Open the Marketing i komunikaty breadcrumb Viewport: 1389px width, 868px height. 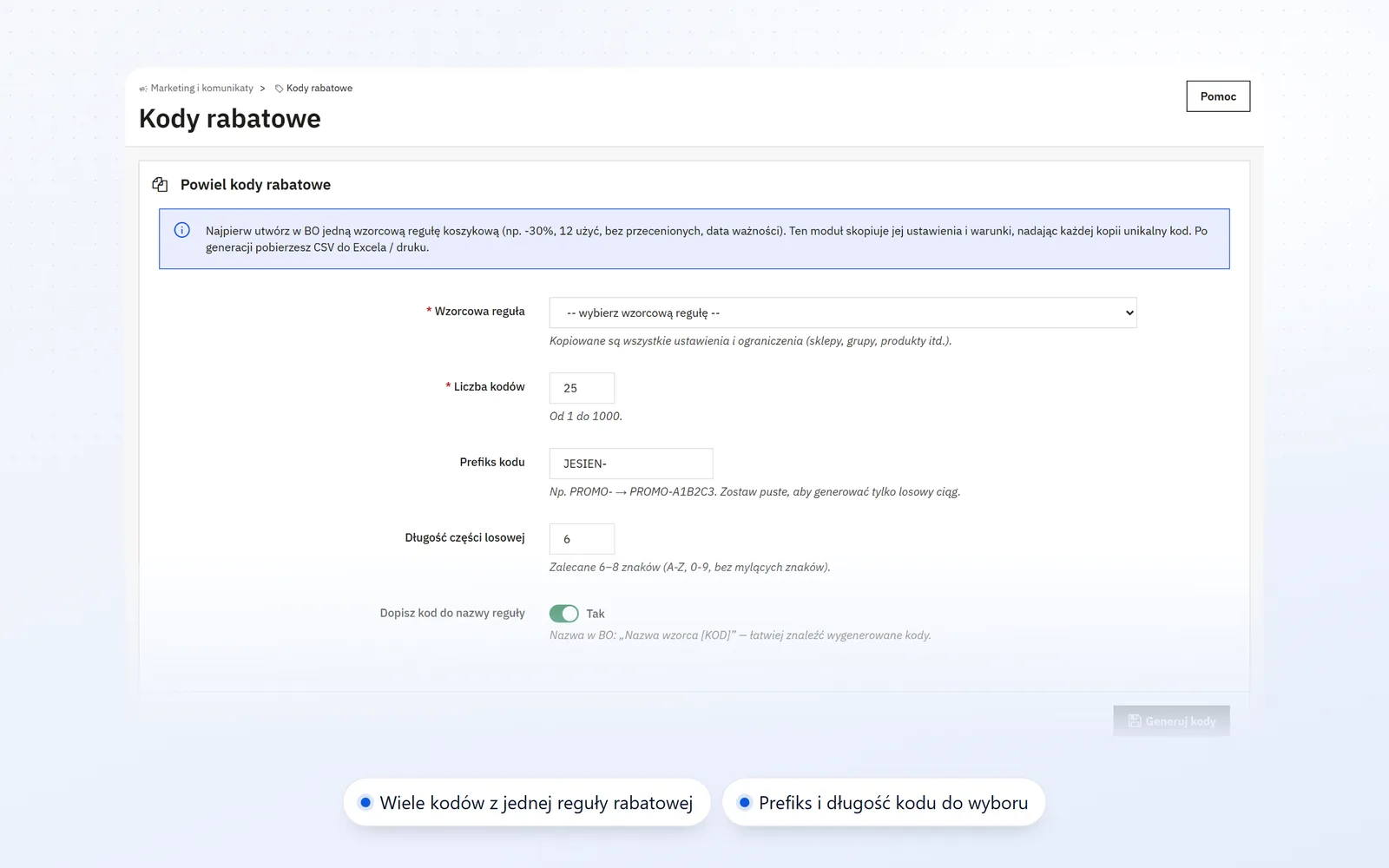[x=202, y=89]
